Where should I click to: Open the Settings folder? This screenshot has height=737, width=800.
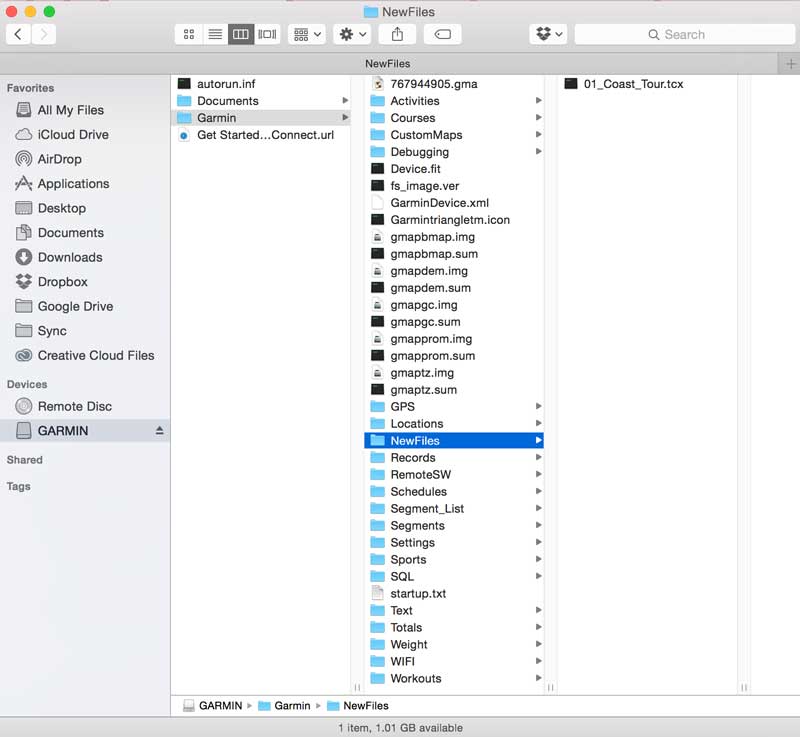point(454,542)
